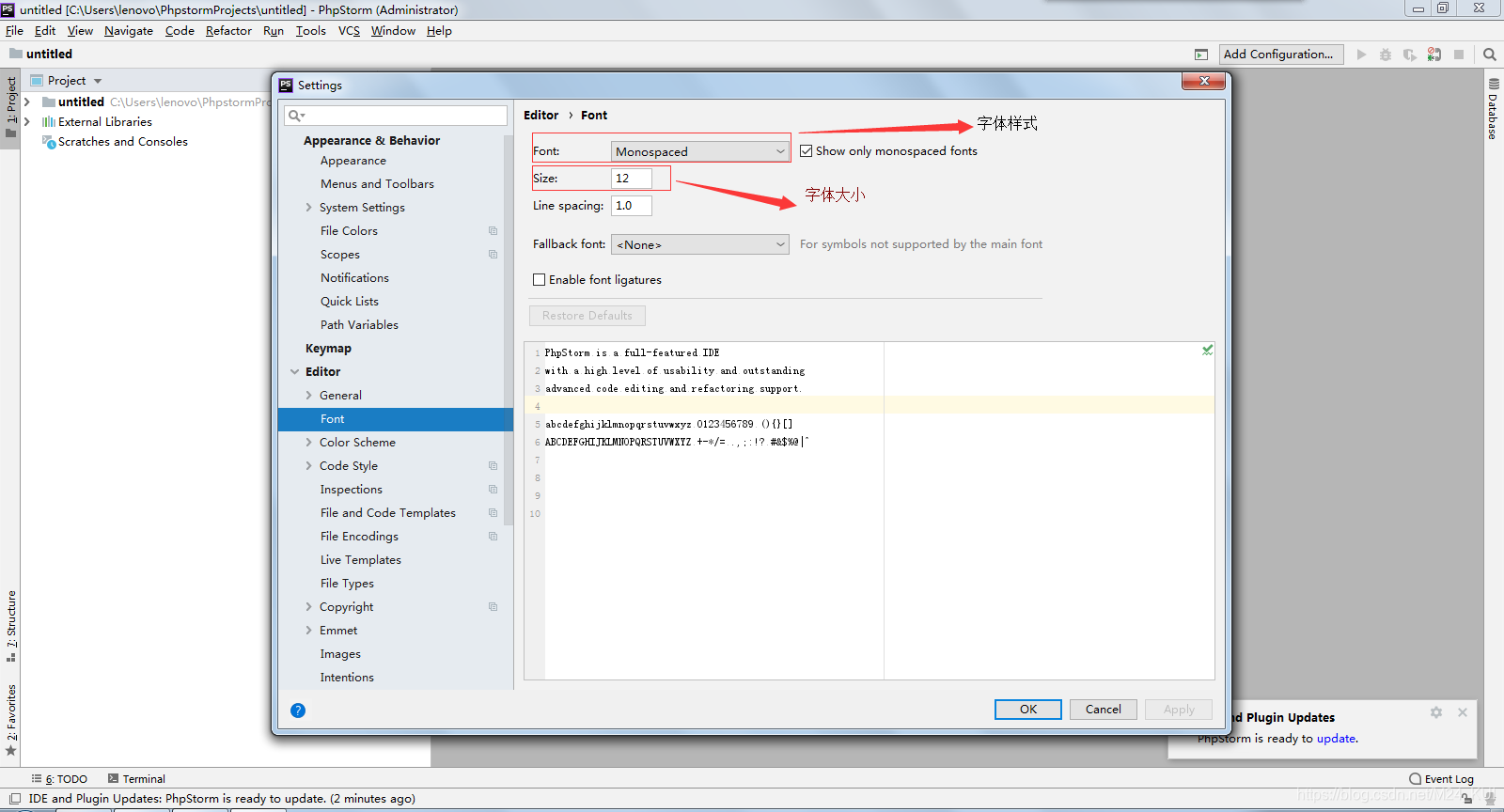
Task: Click the run-with-coverage icon in the toolbar
Action: tap(1410, 55)
